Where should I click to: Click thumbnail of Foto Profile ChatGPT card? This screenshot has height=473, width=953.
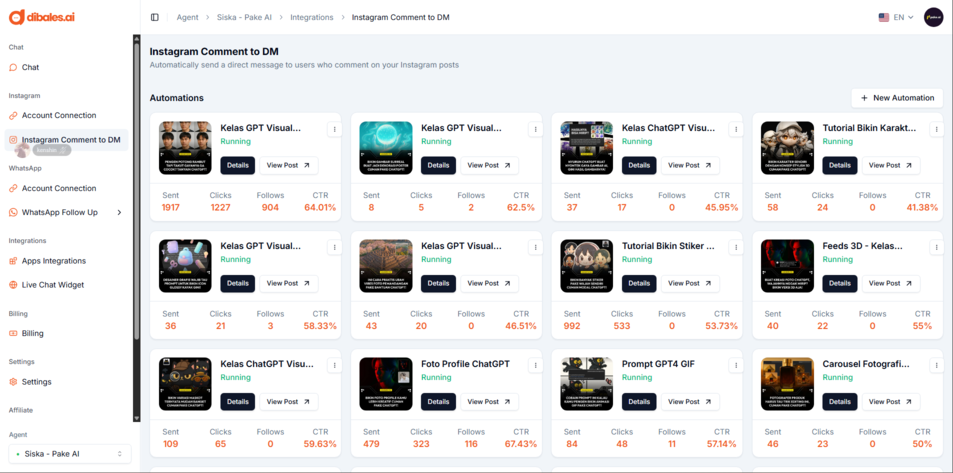click(x=386, y=384)
